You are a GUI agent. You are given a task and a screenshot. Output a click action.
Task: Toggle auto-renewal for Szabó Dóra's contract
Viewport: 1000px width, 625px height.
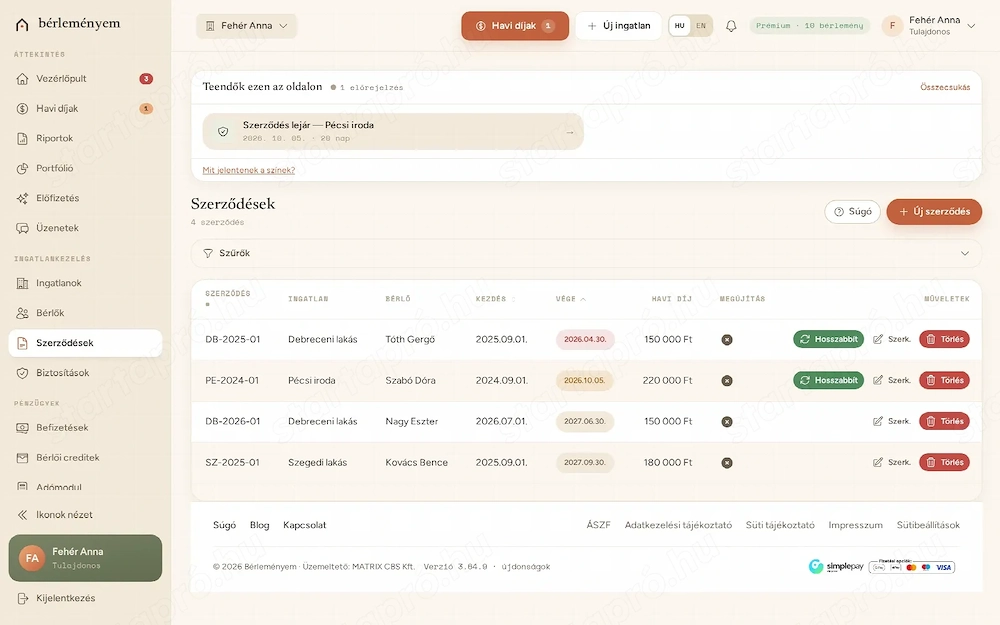click(726, 381)
